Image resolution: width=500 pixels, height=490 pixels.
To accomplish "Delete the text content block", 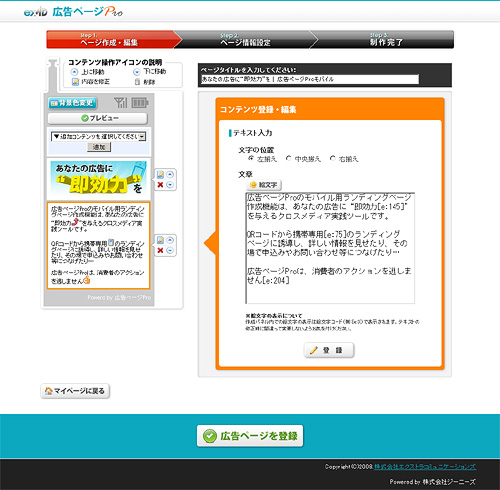I will (160, 250).
